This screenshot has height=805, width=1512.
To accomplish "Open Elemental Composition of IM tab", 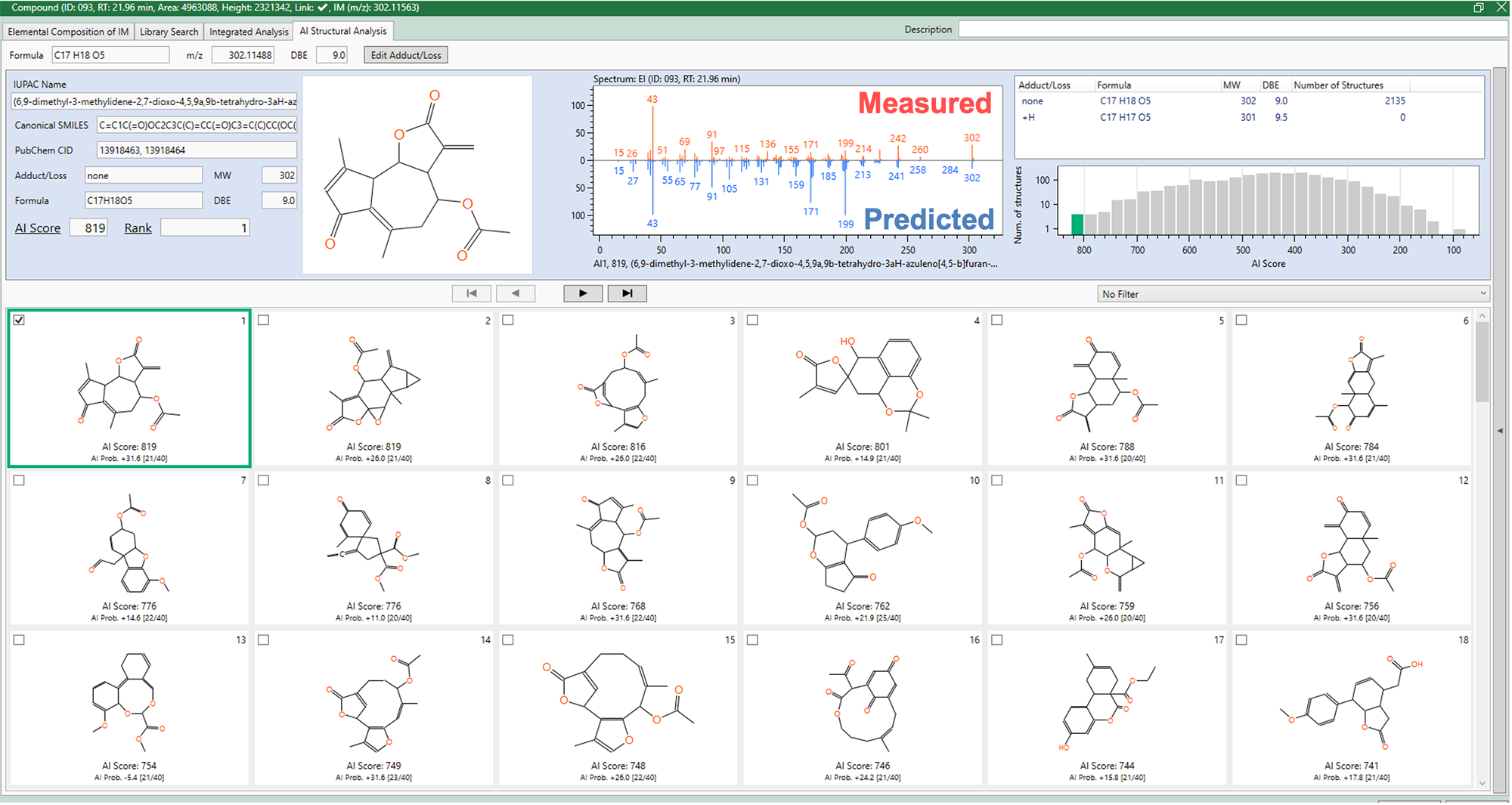I will pos(68,32).
